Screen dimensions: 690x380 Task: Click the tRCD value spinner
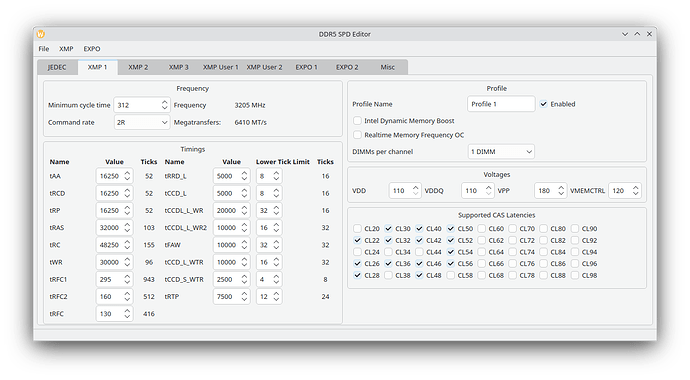click(x=114, y=193)
